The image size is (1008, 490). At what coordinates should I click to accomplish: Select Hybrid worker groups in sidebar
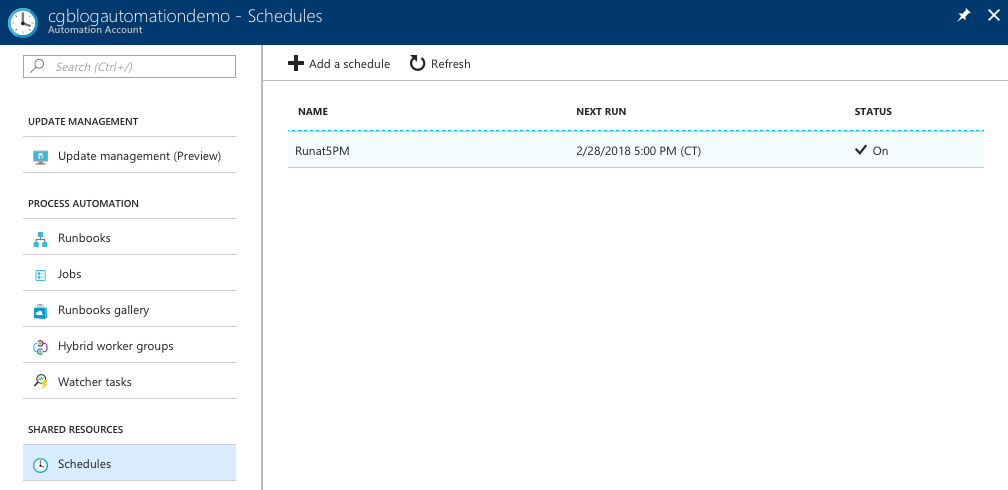click(x=129, y=346)
